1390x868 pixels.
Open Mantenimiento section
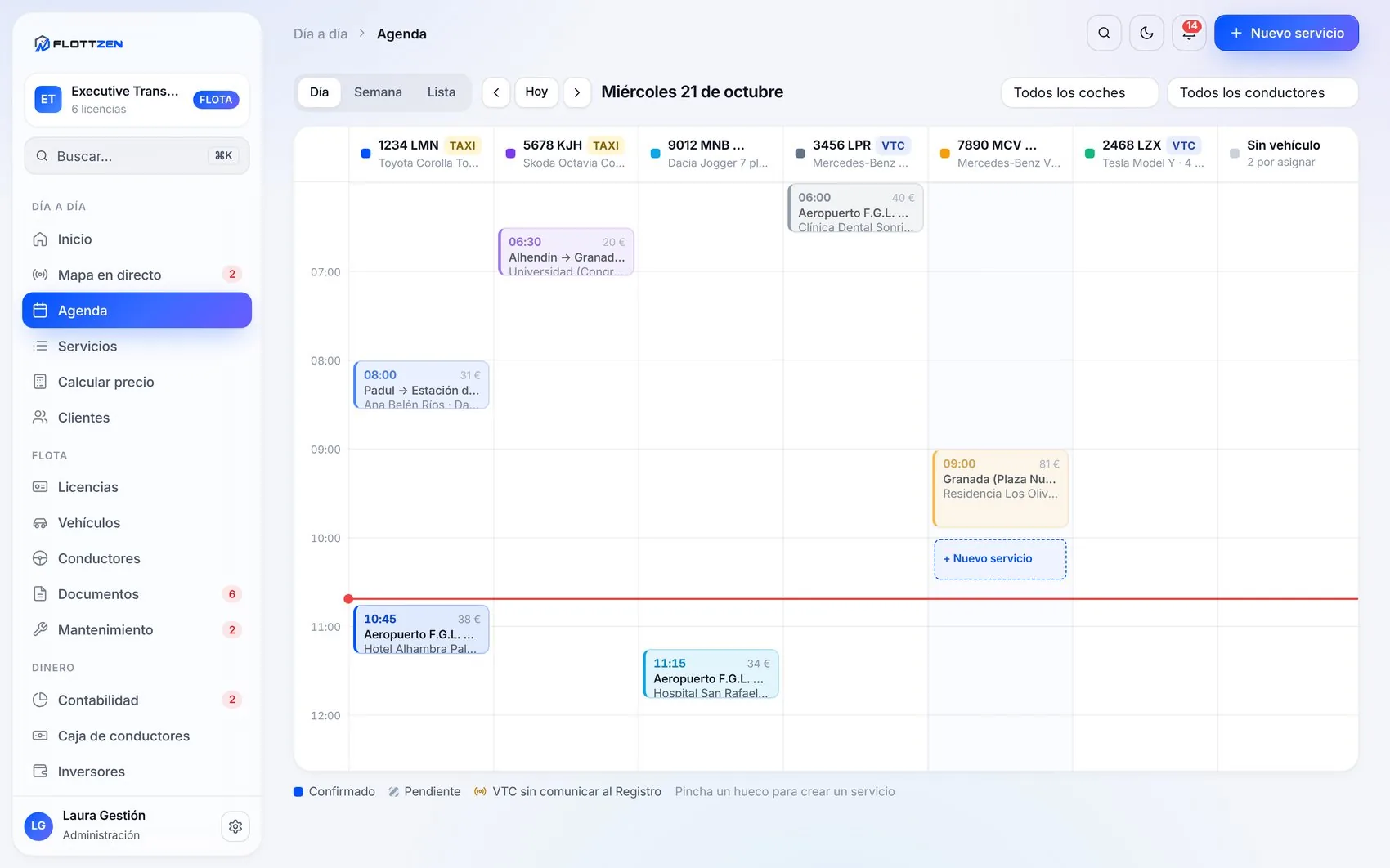[137, 630]
